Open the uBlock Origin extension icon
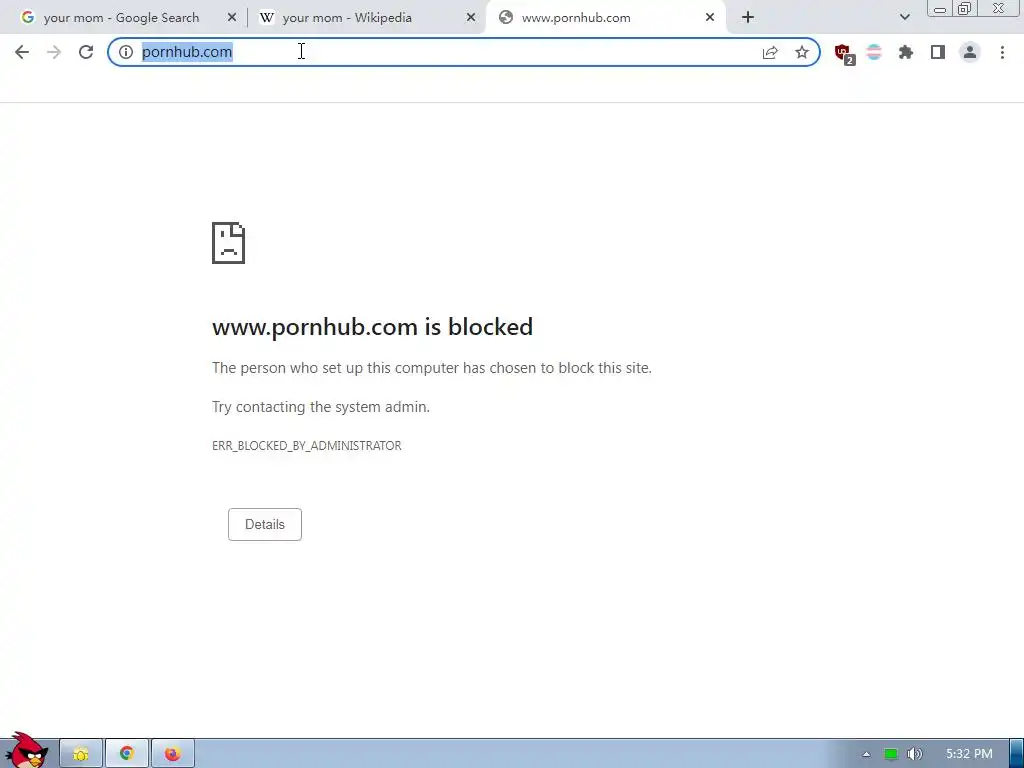Image resolution: width=1024 pixels, height=768 pixels. pyautogui.click(x=844, y=54)
